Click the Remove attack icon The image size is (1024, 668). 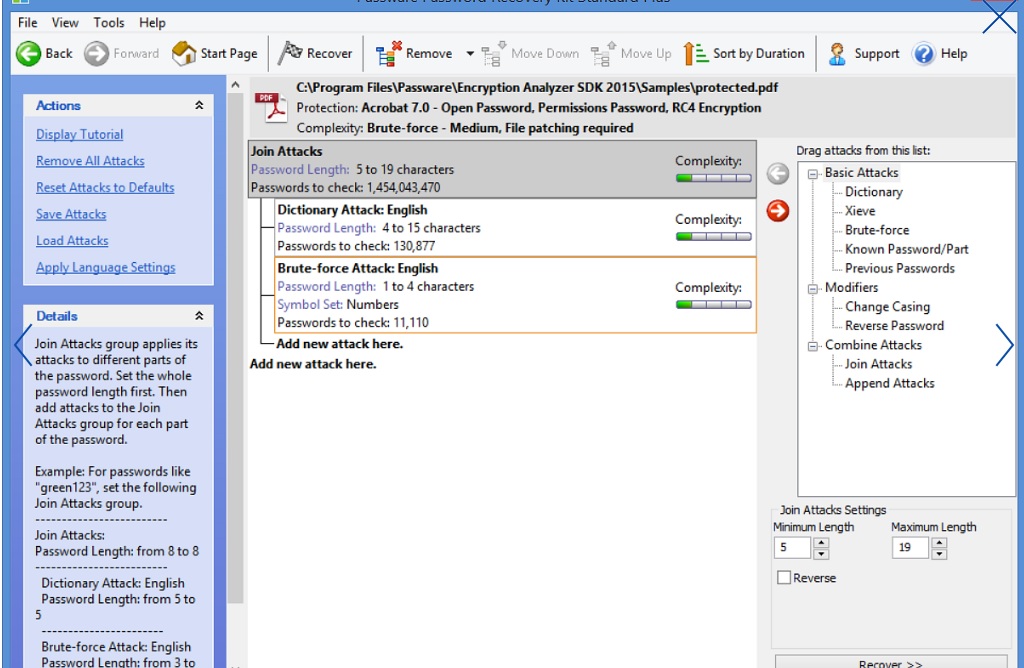coord(389,54)
